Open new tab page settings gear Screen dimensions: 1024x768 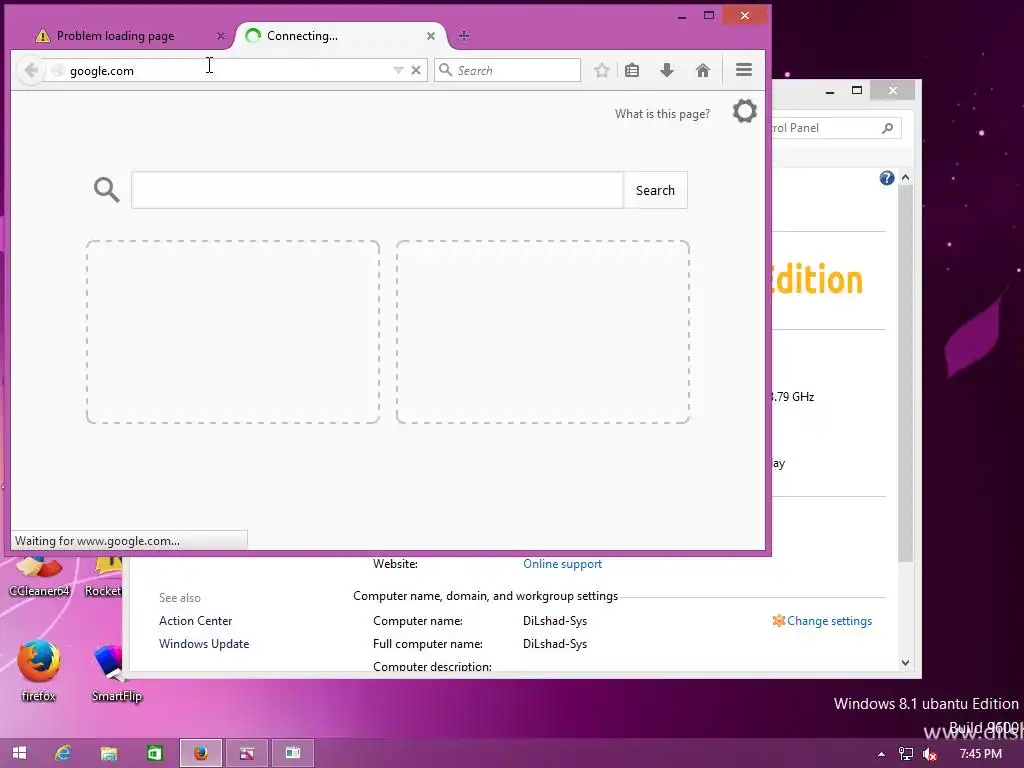pos(744,111)
